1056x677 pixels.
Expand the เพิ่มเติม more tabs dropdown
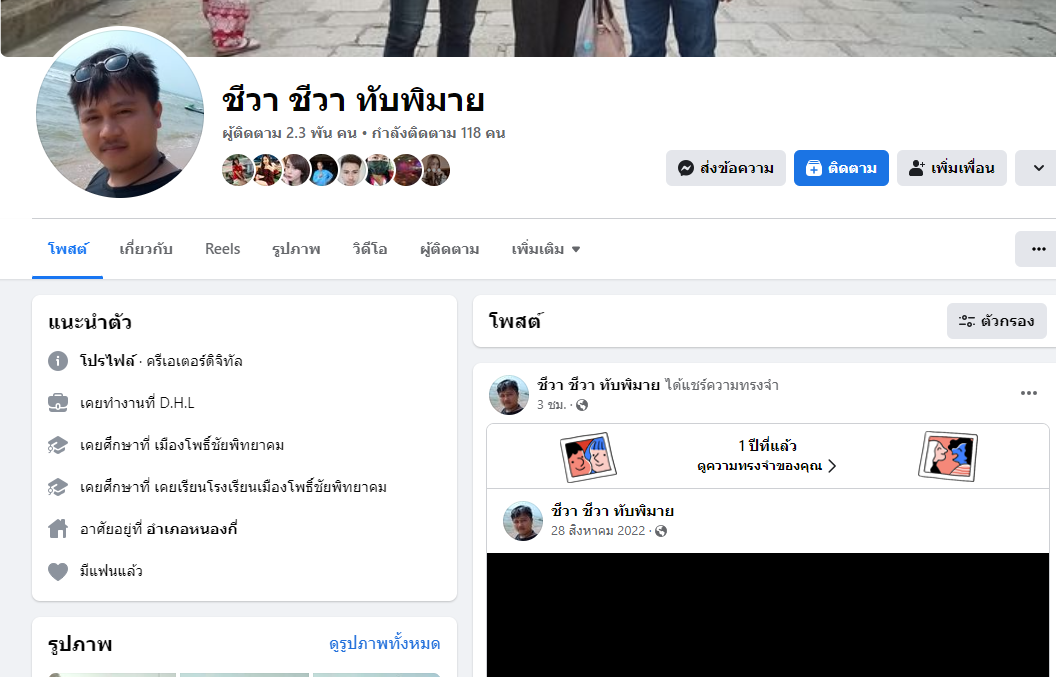point(546,249)
